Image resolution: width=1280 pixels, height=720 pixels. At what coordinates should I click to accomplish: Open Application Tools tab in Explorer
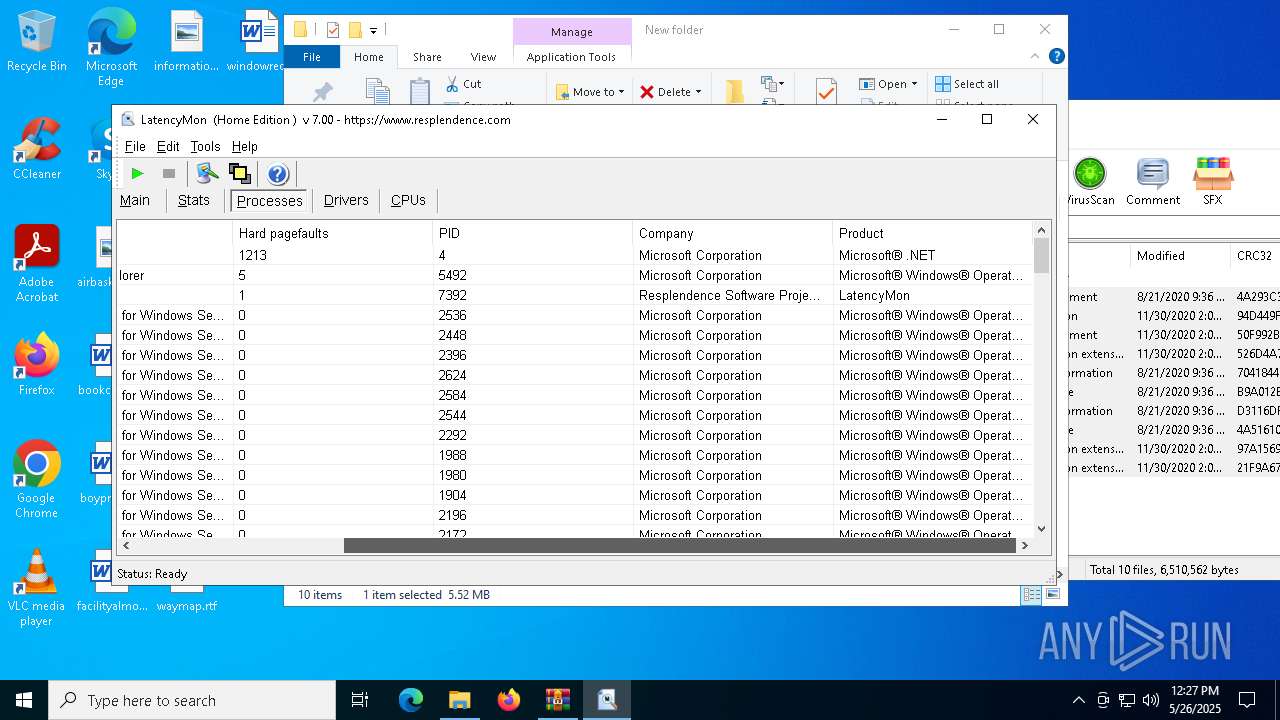[571, 57]
